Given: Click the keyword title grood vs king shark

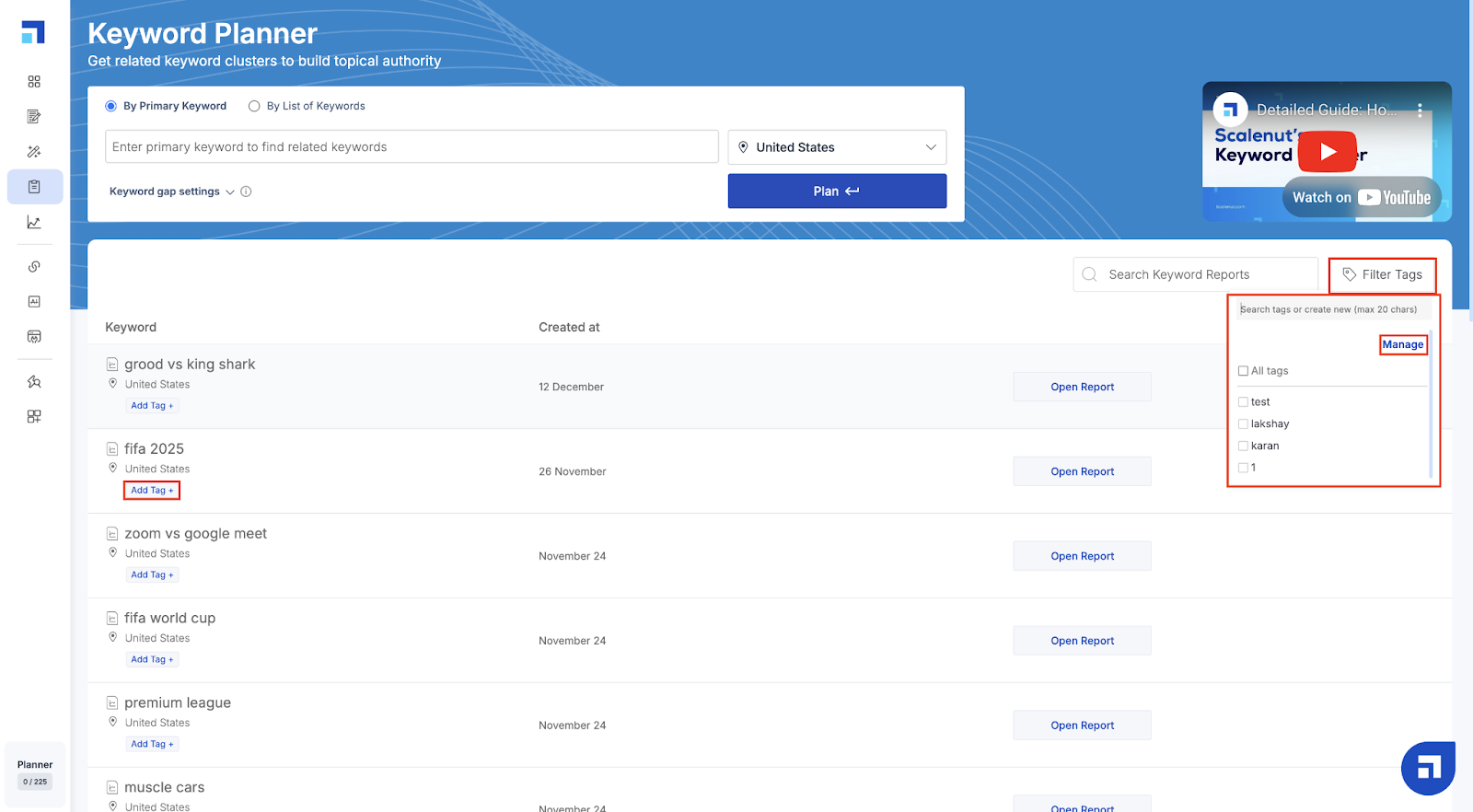Looking at the screenshot, I should pyautogui.click(x=190, y=365).
